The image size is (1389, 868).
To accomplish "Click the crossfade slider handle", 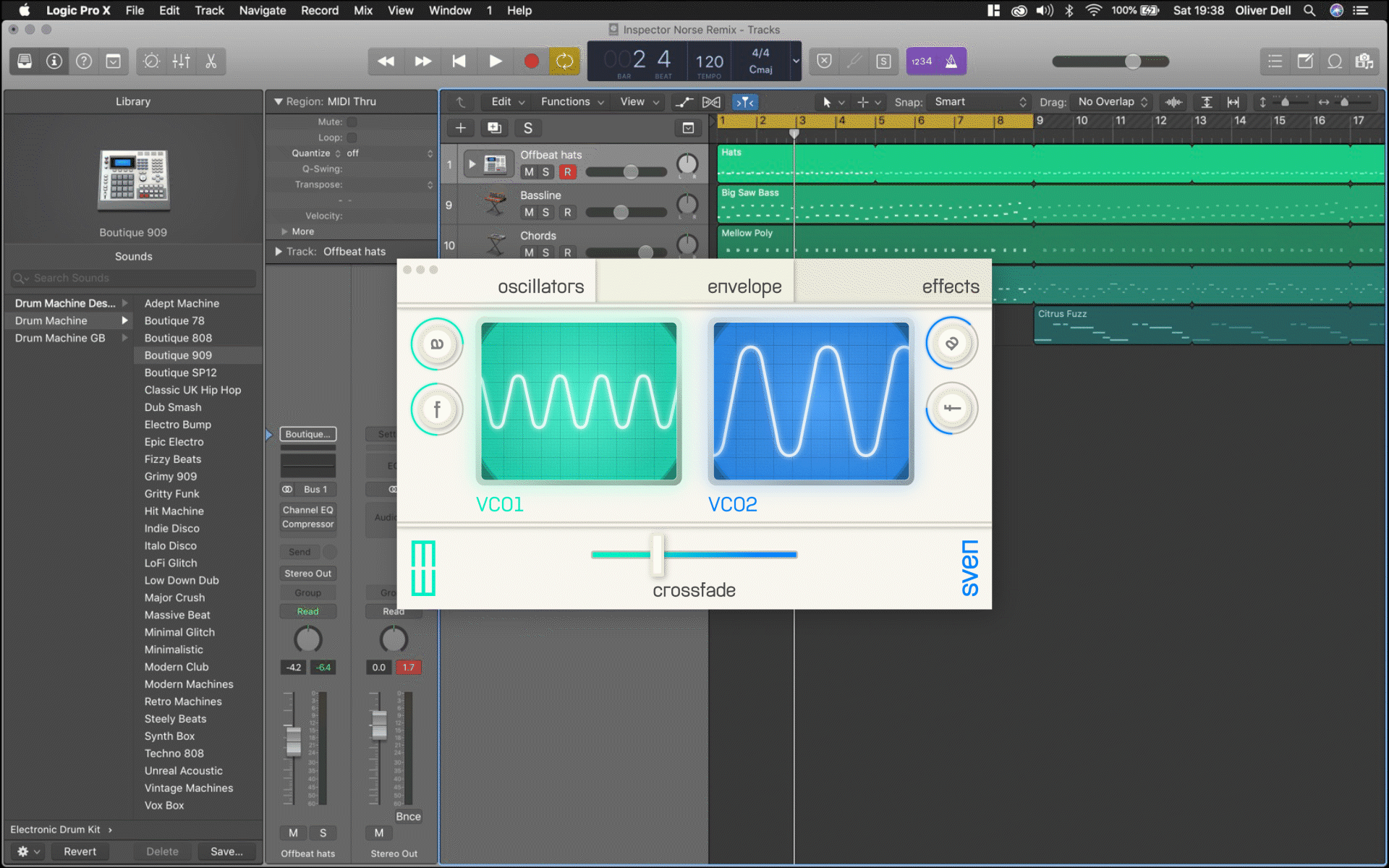I will (x=658, y=555).
